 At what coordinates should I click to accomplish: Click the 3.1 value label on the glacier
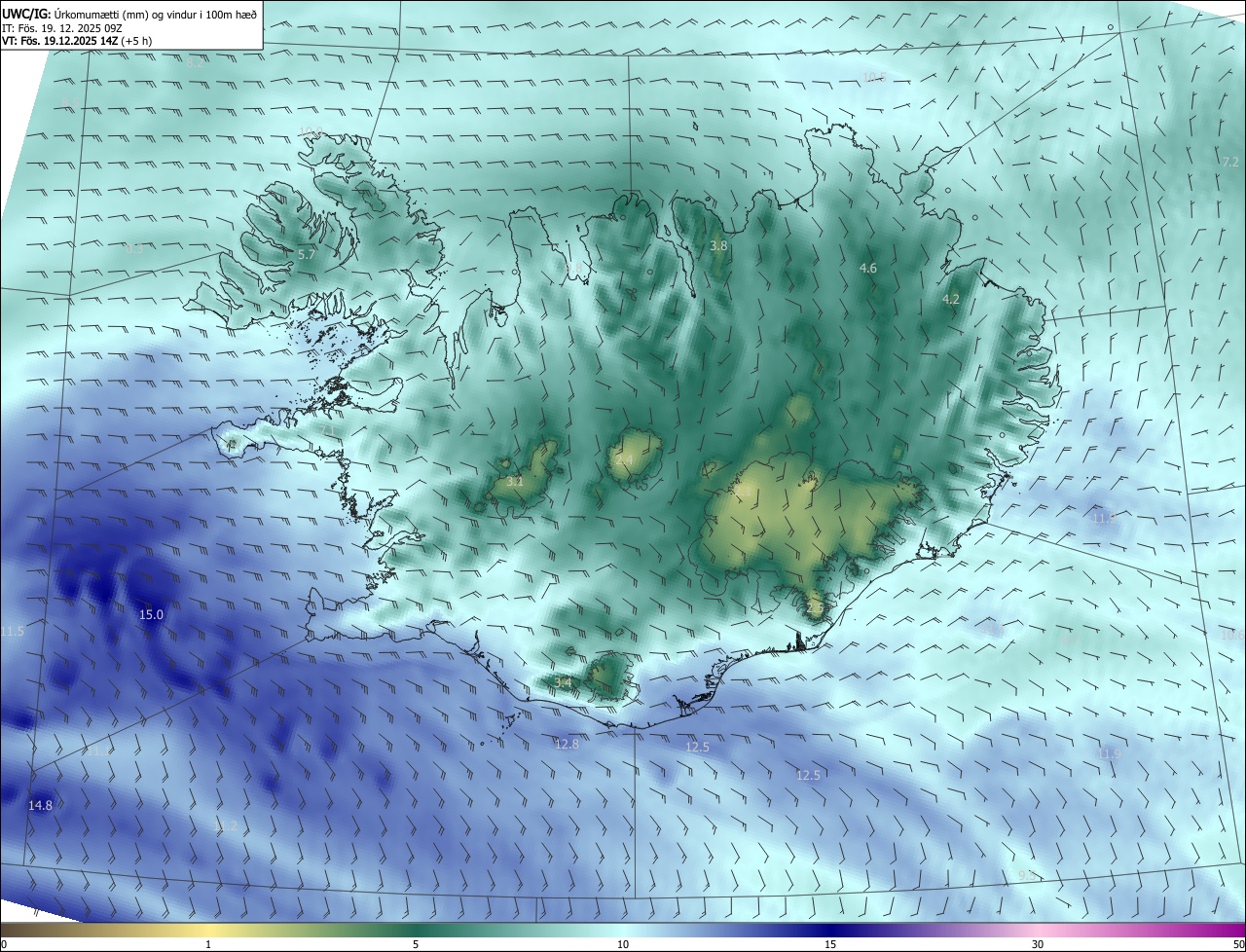[515, 481]
